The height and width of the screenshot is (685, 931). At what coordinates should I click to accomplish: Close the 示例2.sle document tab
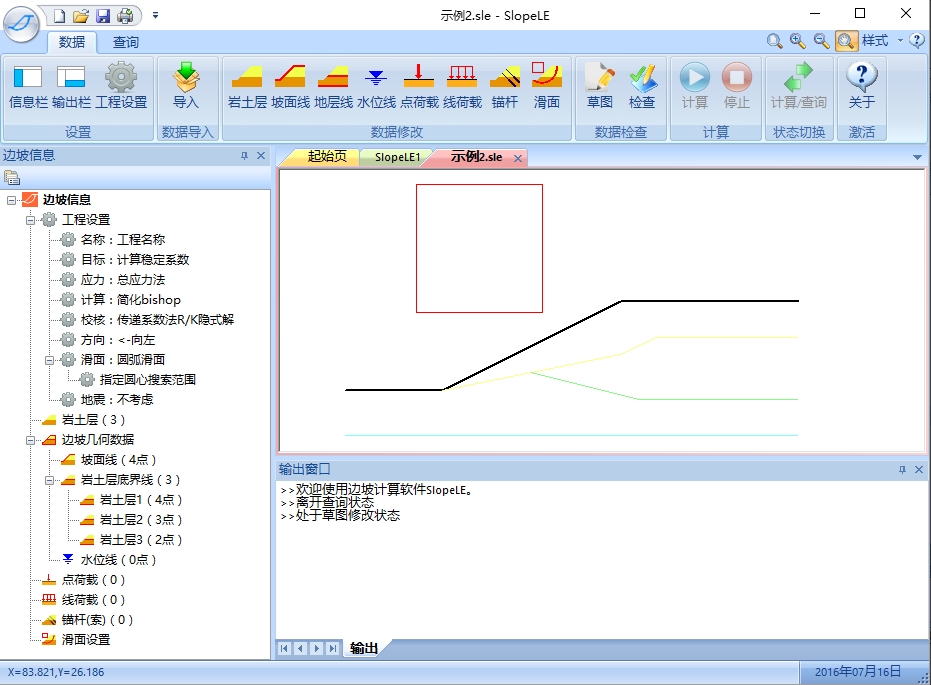518,158
